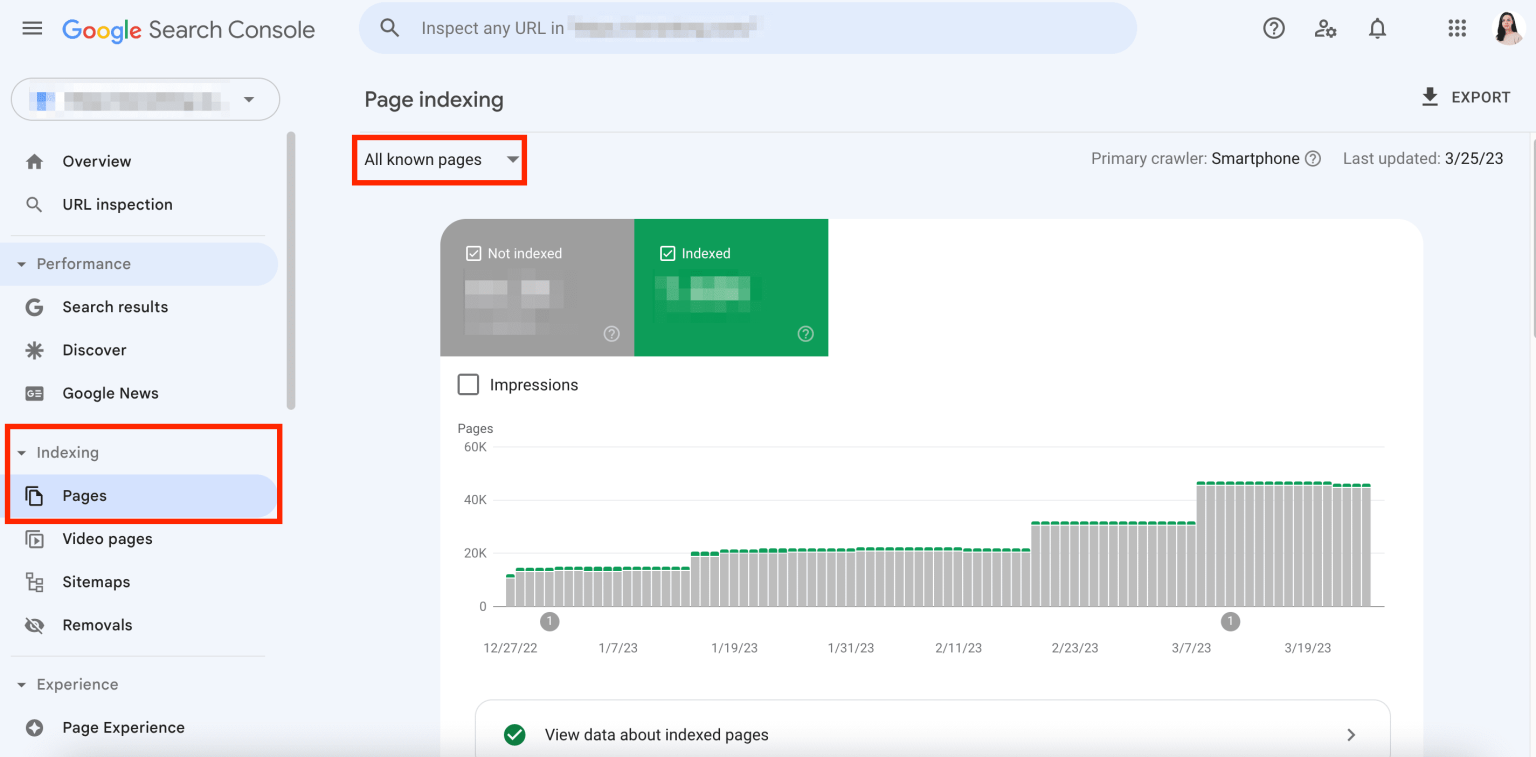
Task: Click the Export button
Action: (1466, 97)
